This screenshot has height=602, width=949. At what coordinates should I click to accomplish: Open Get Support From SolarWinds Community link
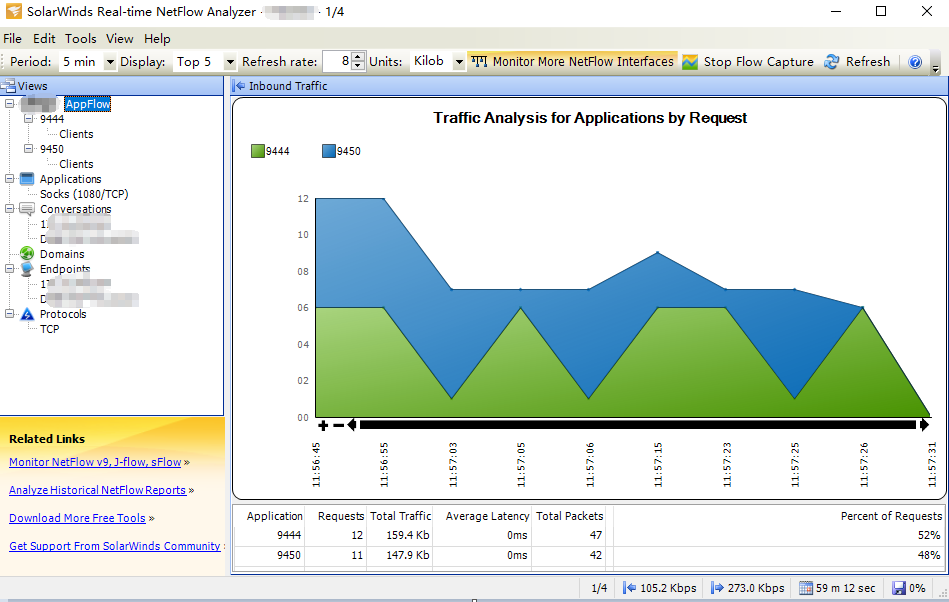coord(115,546)
